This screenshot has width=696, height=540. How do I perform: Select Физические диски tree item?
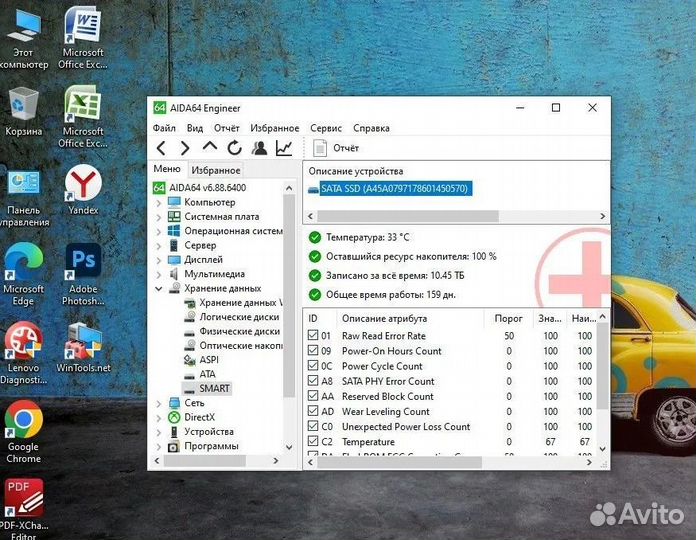239,331
